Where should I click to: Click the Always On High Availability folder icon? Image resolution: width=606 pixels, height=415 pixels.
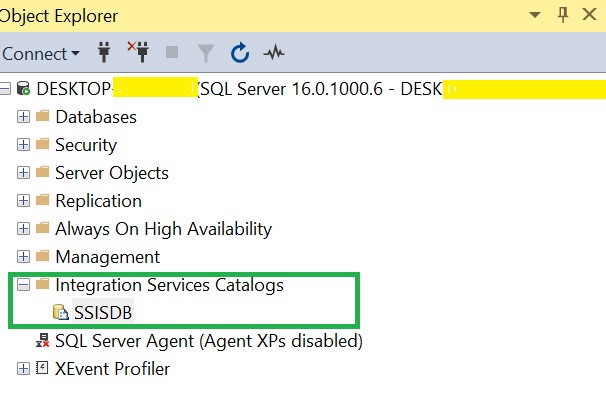(43, 228)
